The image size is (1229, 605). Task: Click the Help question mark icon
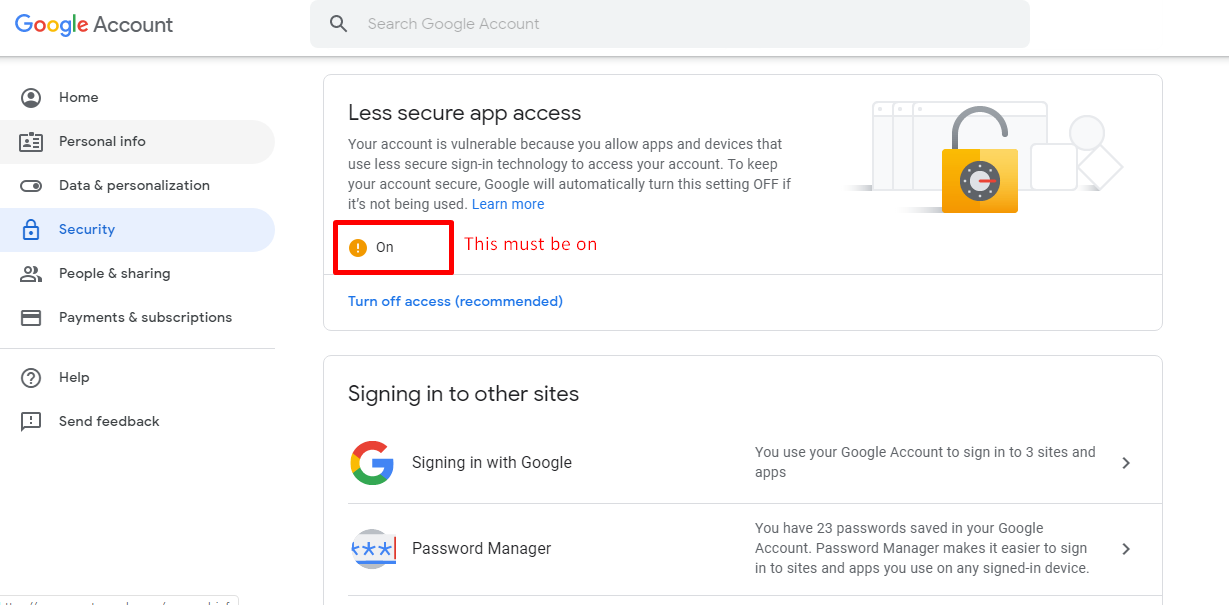click(x=31, y=378)
